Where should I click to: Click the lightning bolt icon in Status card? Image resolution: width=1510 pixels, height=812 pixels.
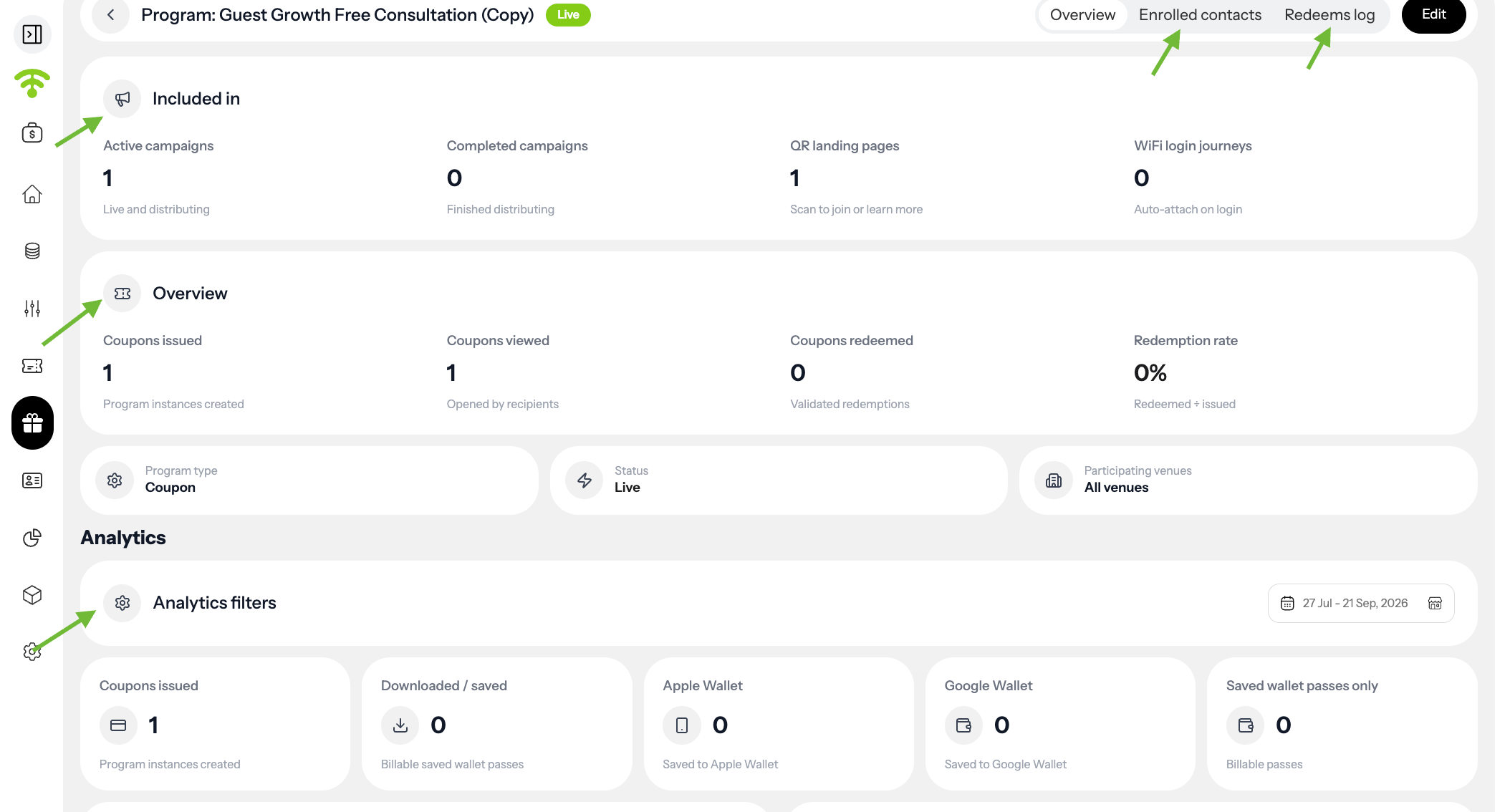click(585, 480)
